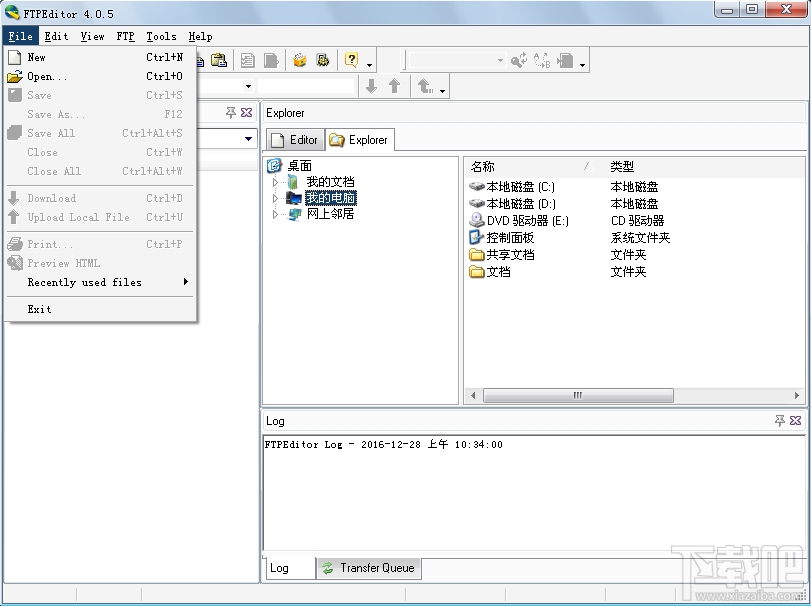Click the checklist document toolbar icon
Viewport: 811px width, 606px height.
(x=247, y=60)
